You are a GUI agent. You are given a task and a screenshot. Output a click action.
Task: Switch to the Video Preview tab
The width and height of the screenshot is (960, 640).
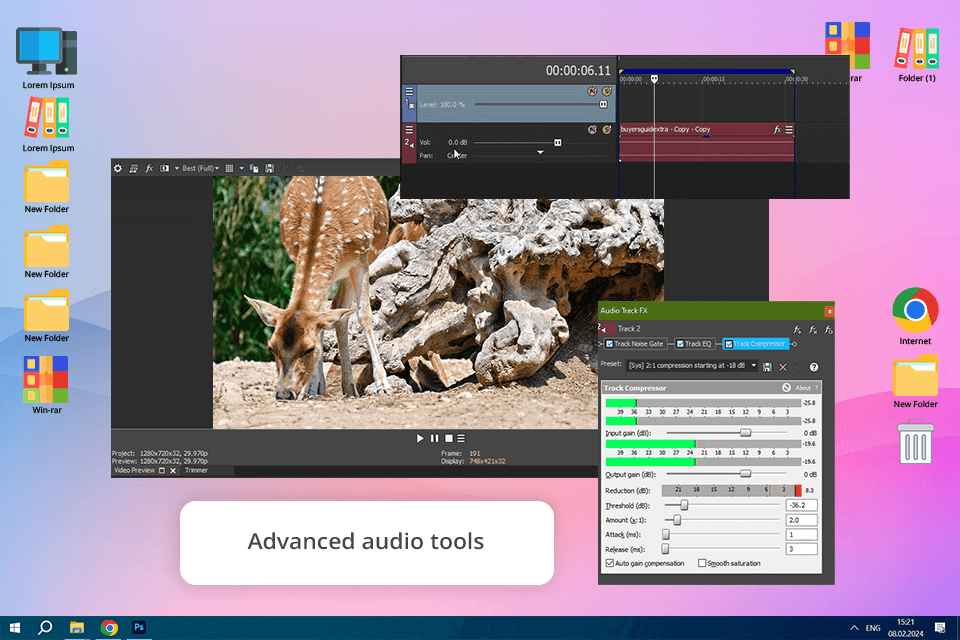(x=134, y=470)
